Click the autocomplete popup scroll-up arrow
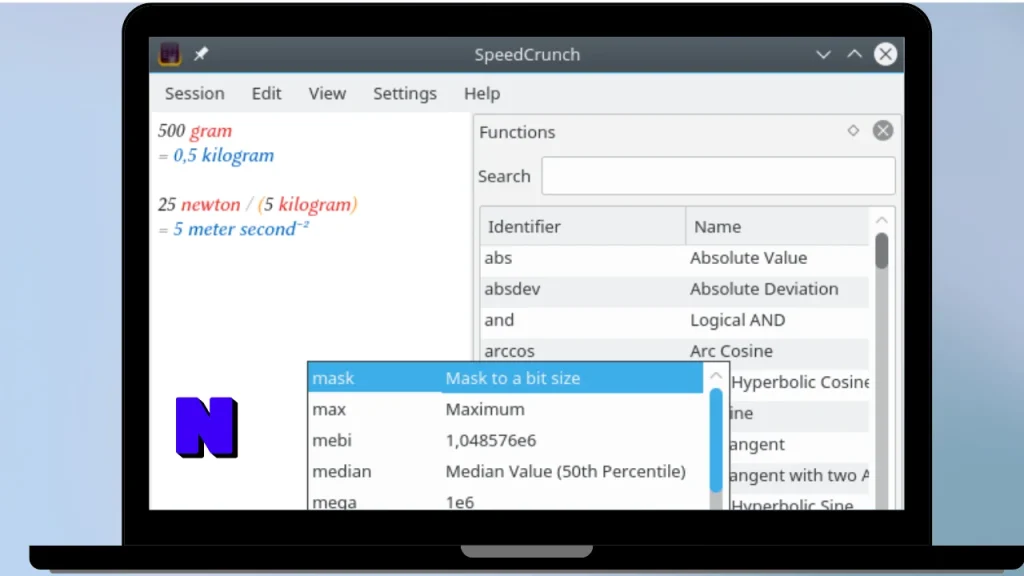 pos(716,376)
